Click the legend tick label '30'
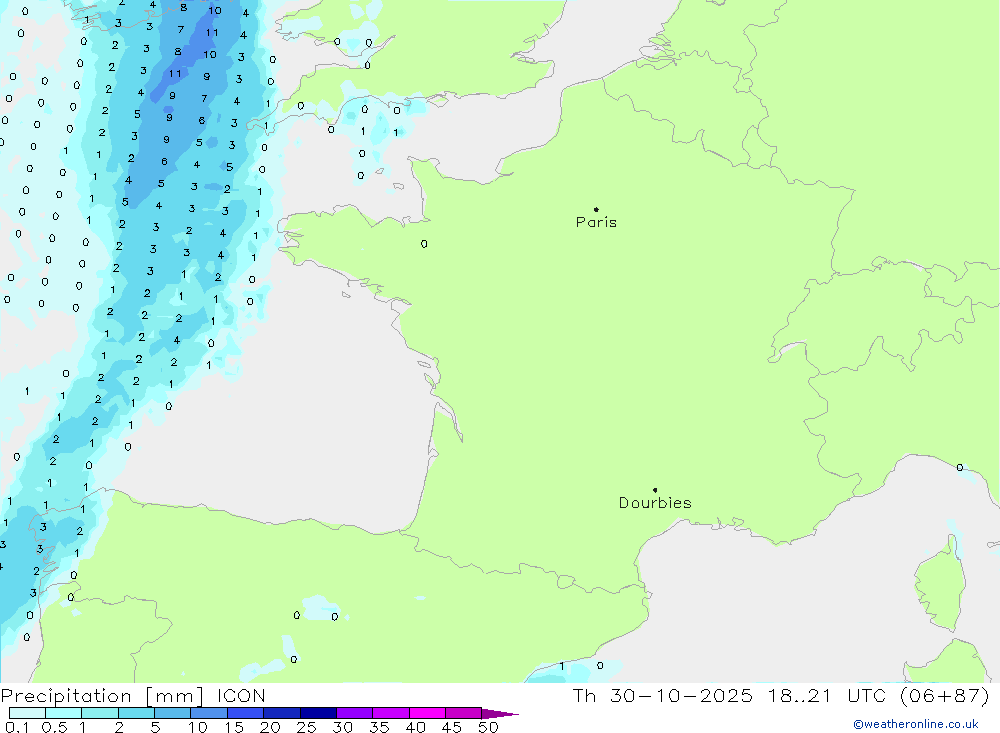The height and width of the screenshot is (733, 1000). pos(342,727)
